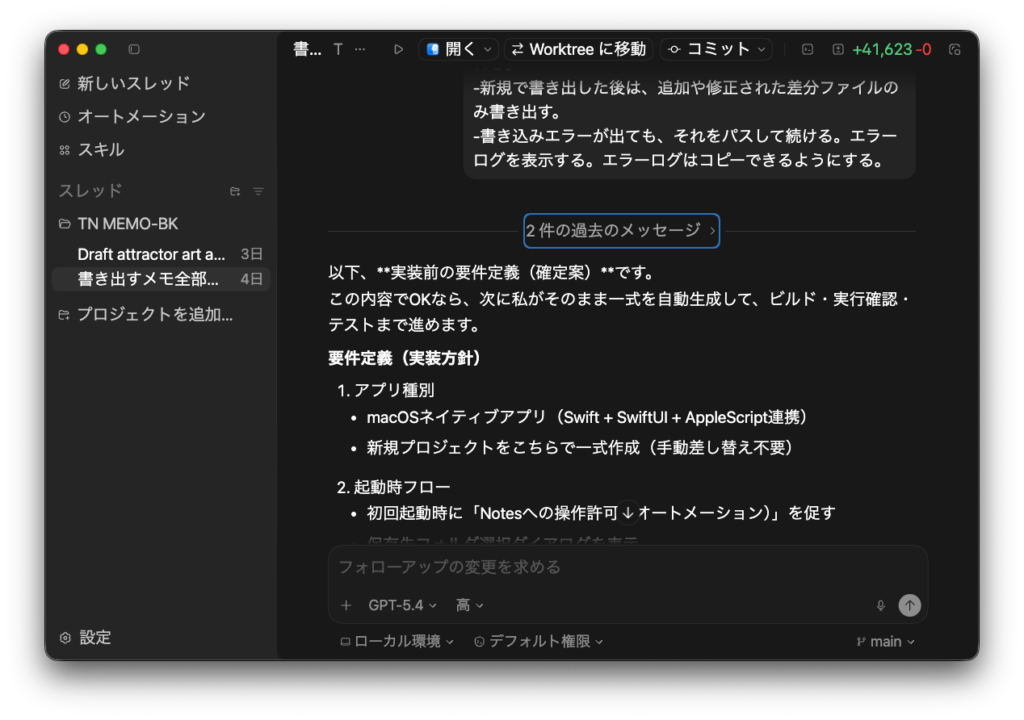Open the main branch selector

pyautogui.click(x=886, y=641)
